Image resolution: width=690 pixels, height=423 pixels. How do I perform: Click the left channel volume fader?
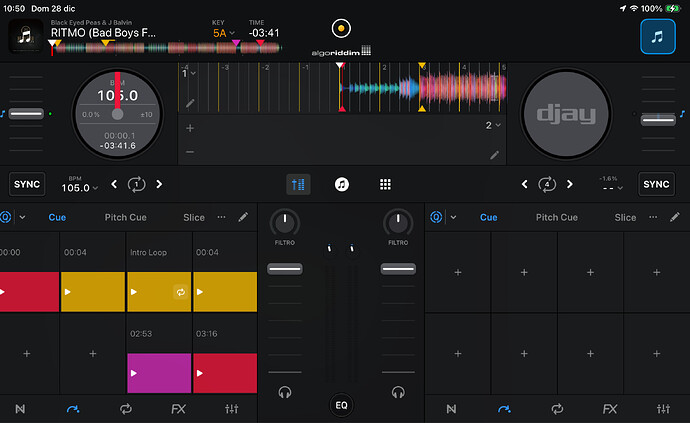pos(284,268)
